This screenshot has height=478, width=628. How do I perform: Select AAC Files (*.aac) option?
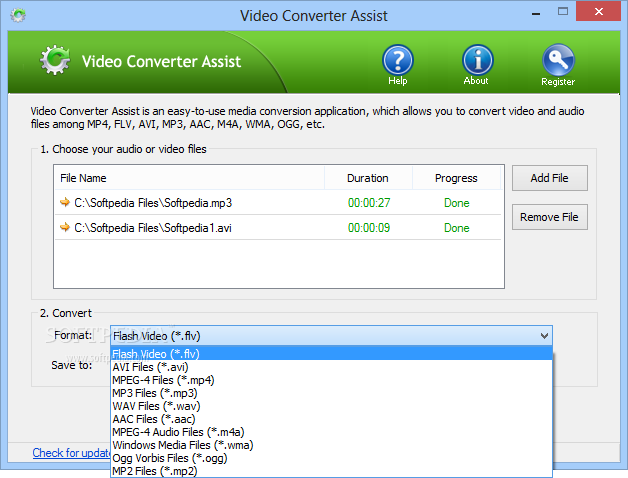(x=331, y=419)
